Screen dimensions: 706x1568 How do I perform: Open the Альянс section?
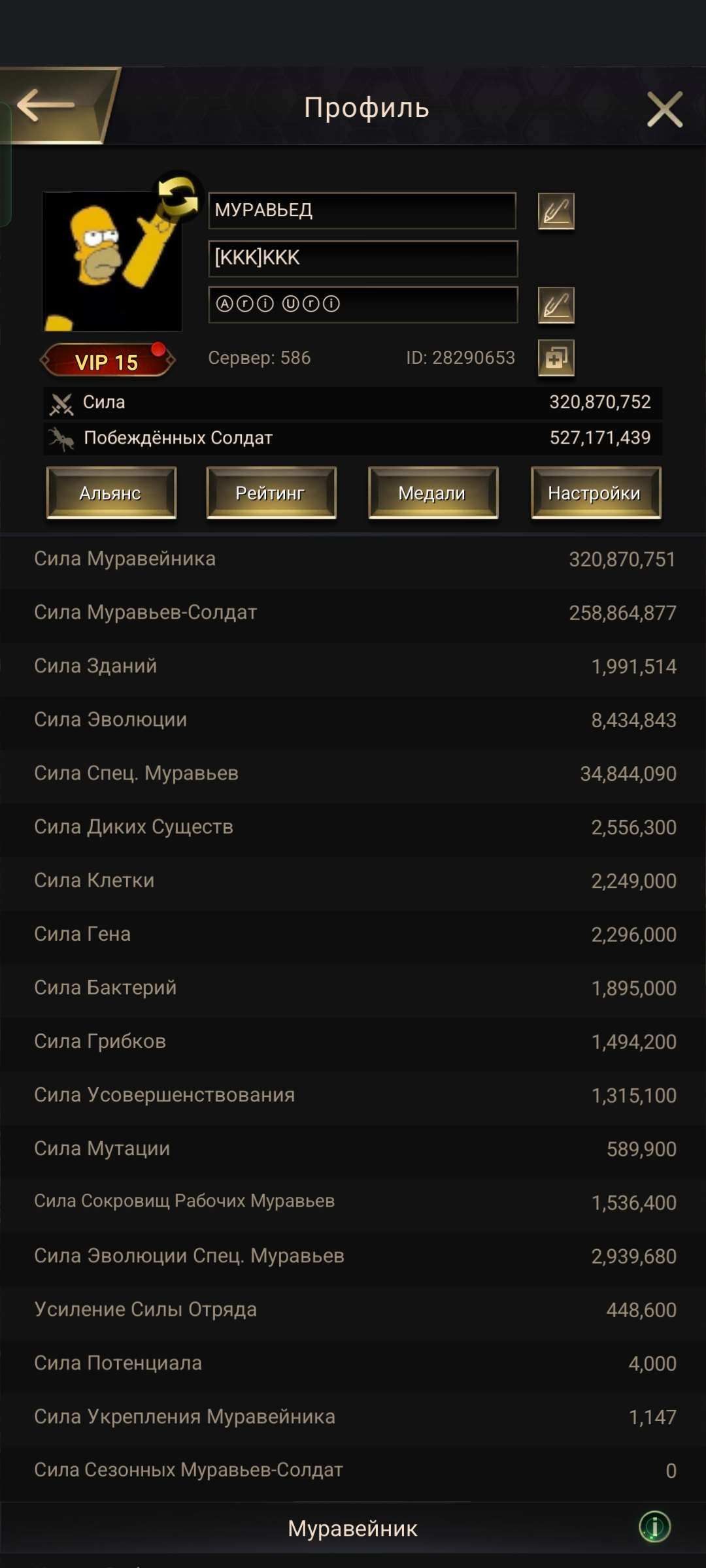click(111, 493)
